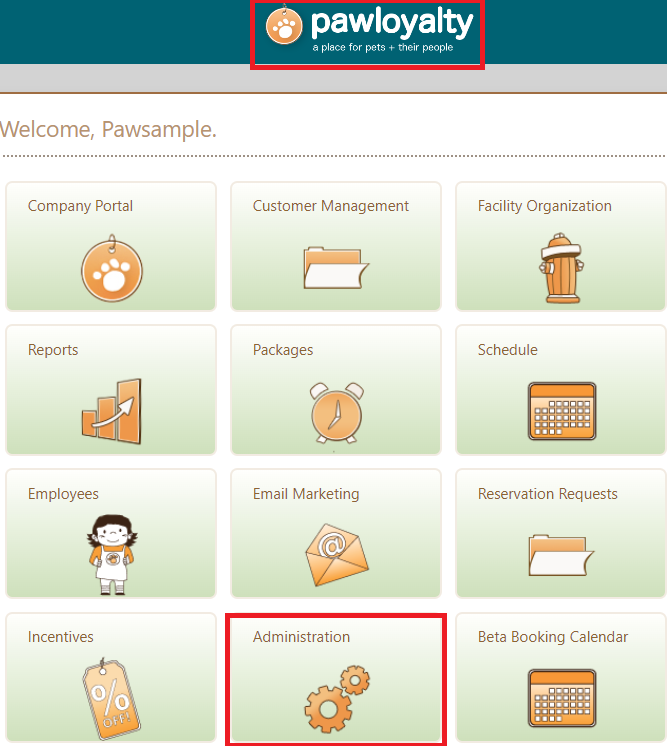667x746 pixels.
Task: Open the Email Marketing envelope icon
Action: click(x=337, y=555)
